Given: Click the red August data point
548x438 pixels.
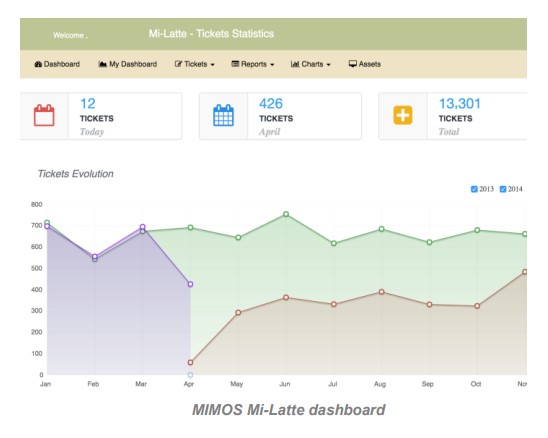Looking at the screenshot, I should click(382, 292).
